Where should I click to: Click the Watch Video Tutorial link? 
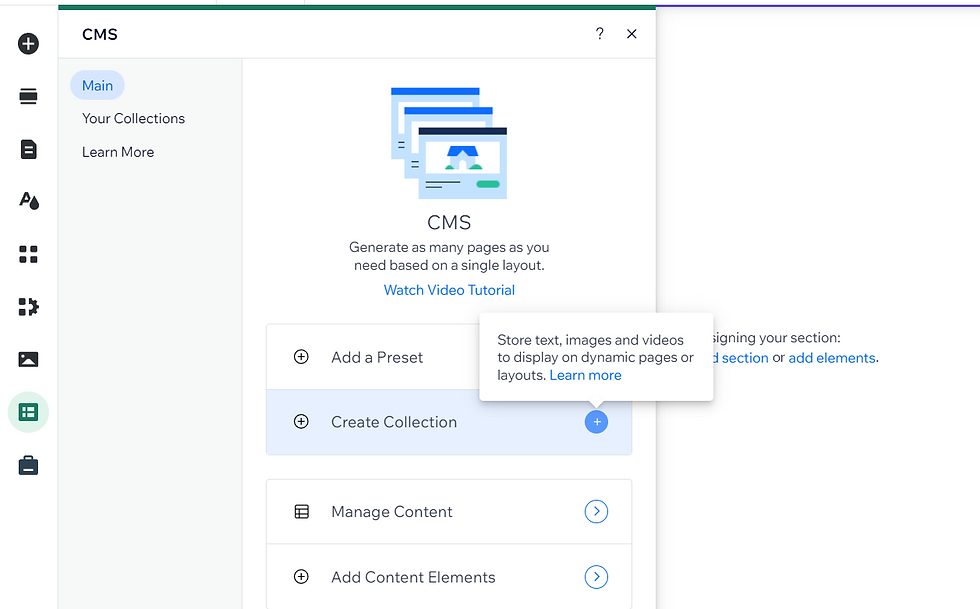click(x=449, y=290)
